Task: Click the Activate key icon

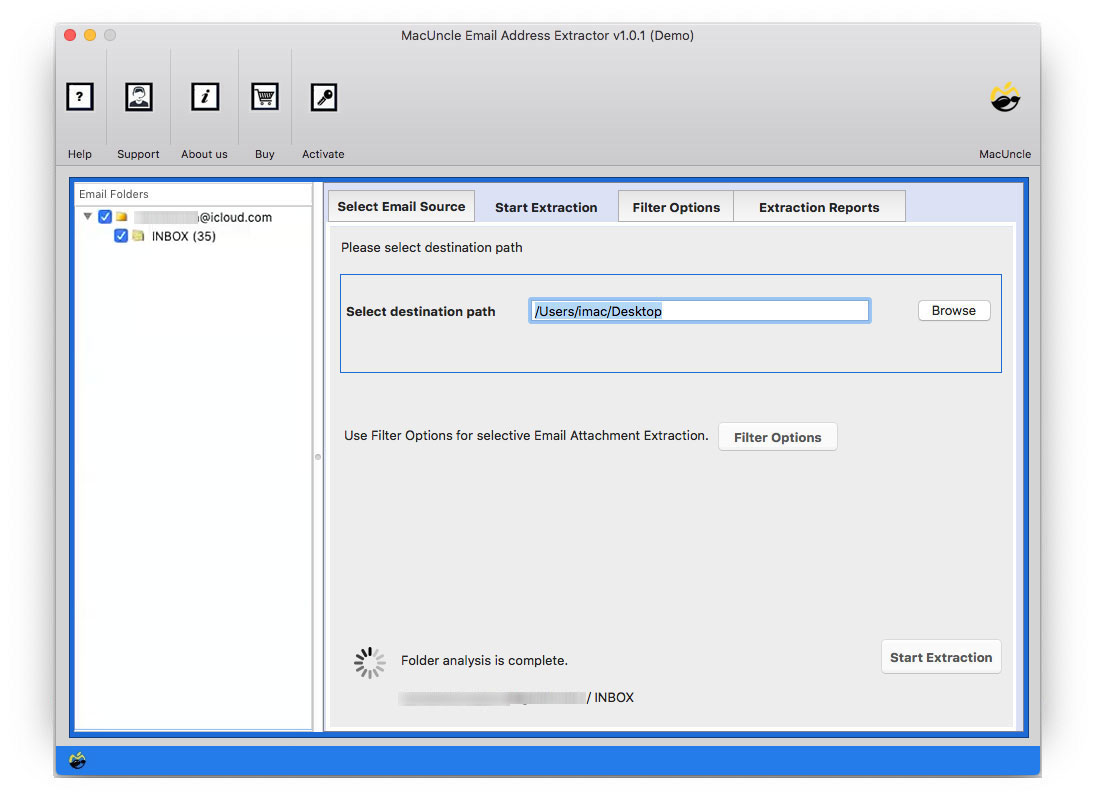Action: coord(322,97)
